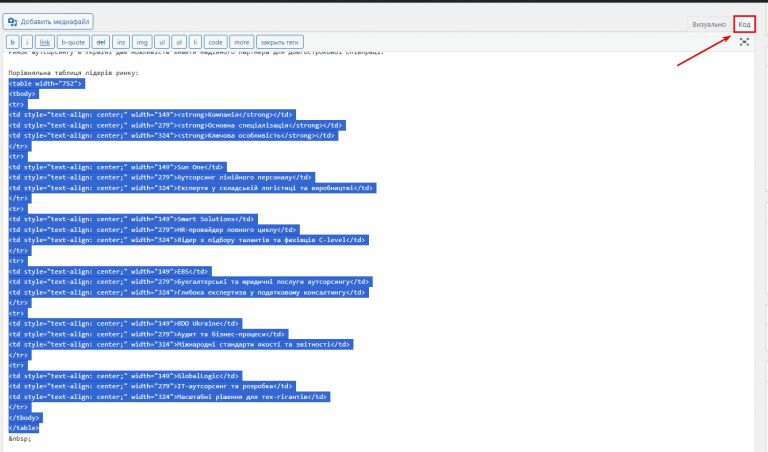The height and width of the screenshot is (452, 768).
Task: Click the closing </tbody> line
Action: pyautogui.click(x=25, y=418)
